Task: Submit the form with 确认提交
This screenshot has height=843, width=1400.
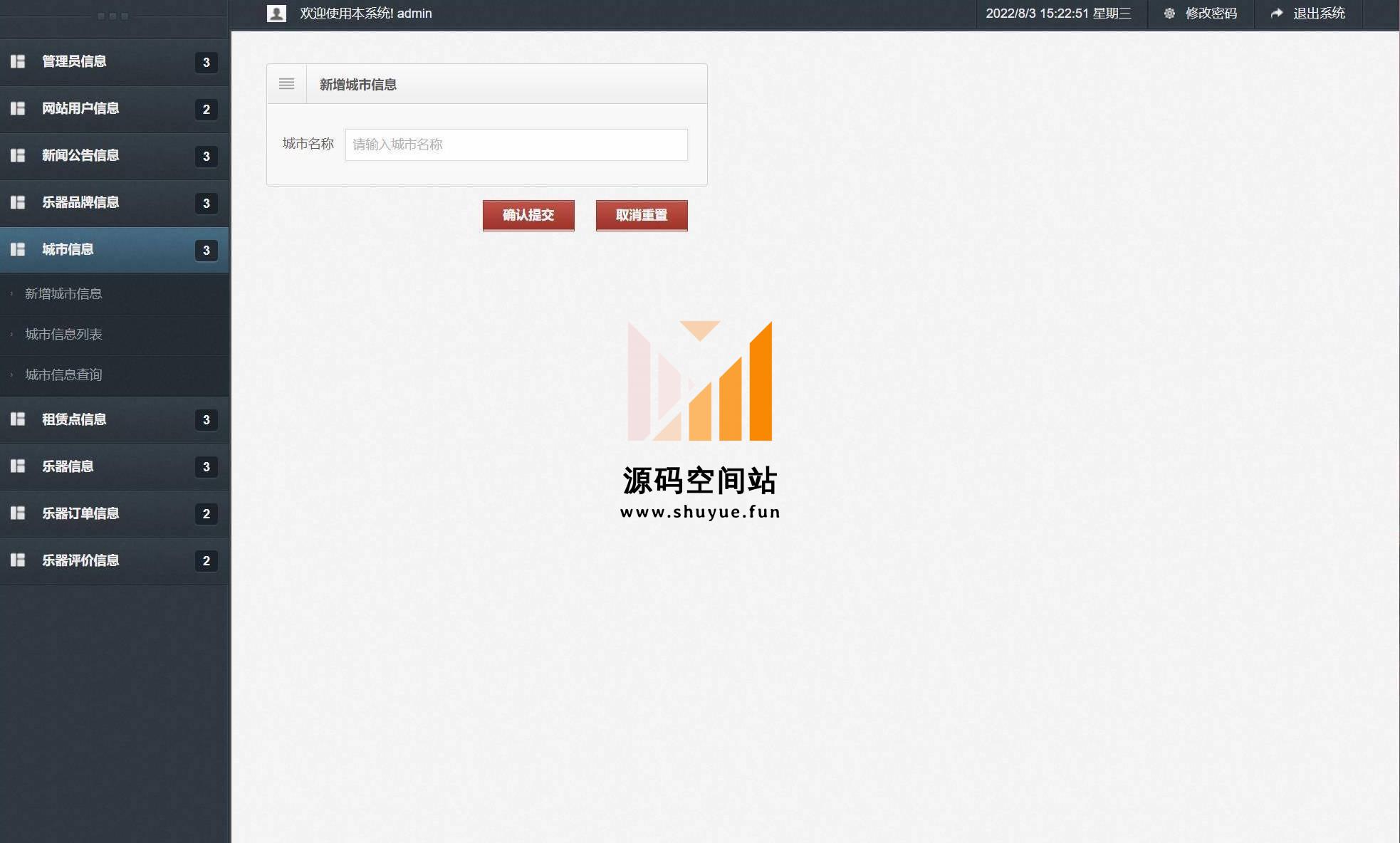Action: pyautogui.click(x=528, y=215)
